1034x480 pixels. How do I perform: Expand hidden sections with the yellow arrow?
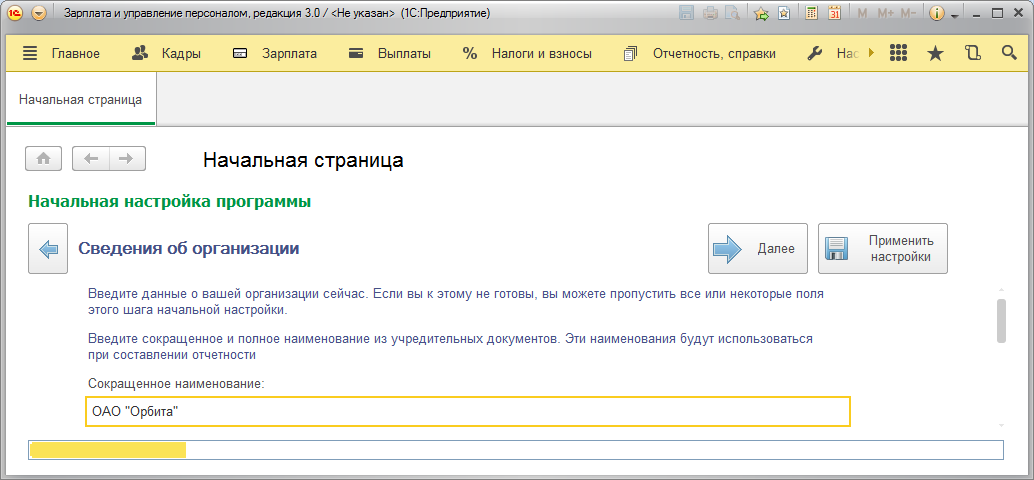point(871,54)
